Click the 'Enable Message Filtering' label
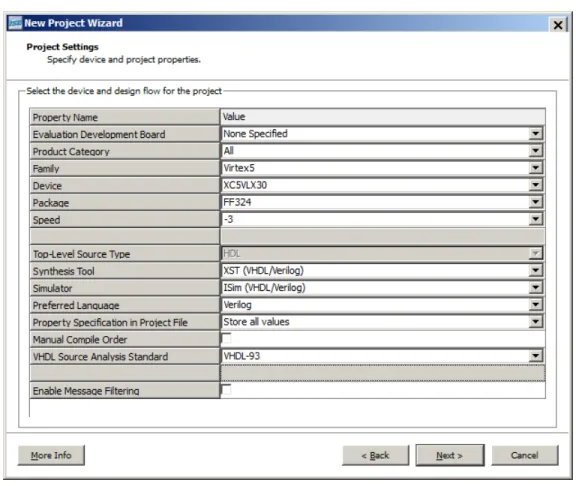This screenshot has width=576, height=486. [x=86, y=391]
